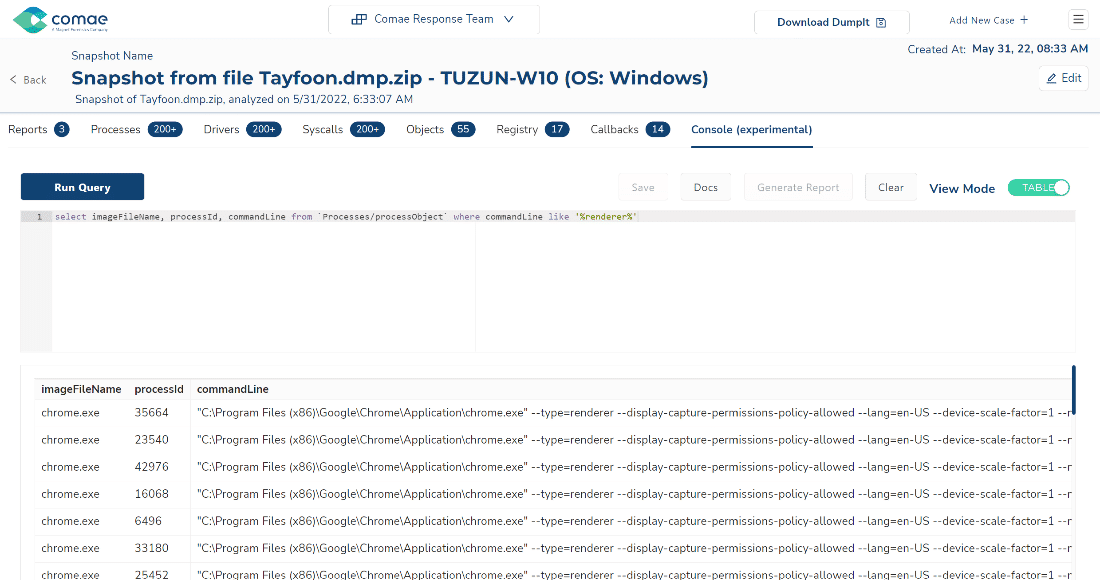Click the Run Query button

coord(82,187)
